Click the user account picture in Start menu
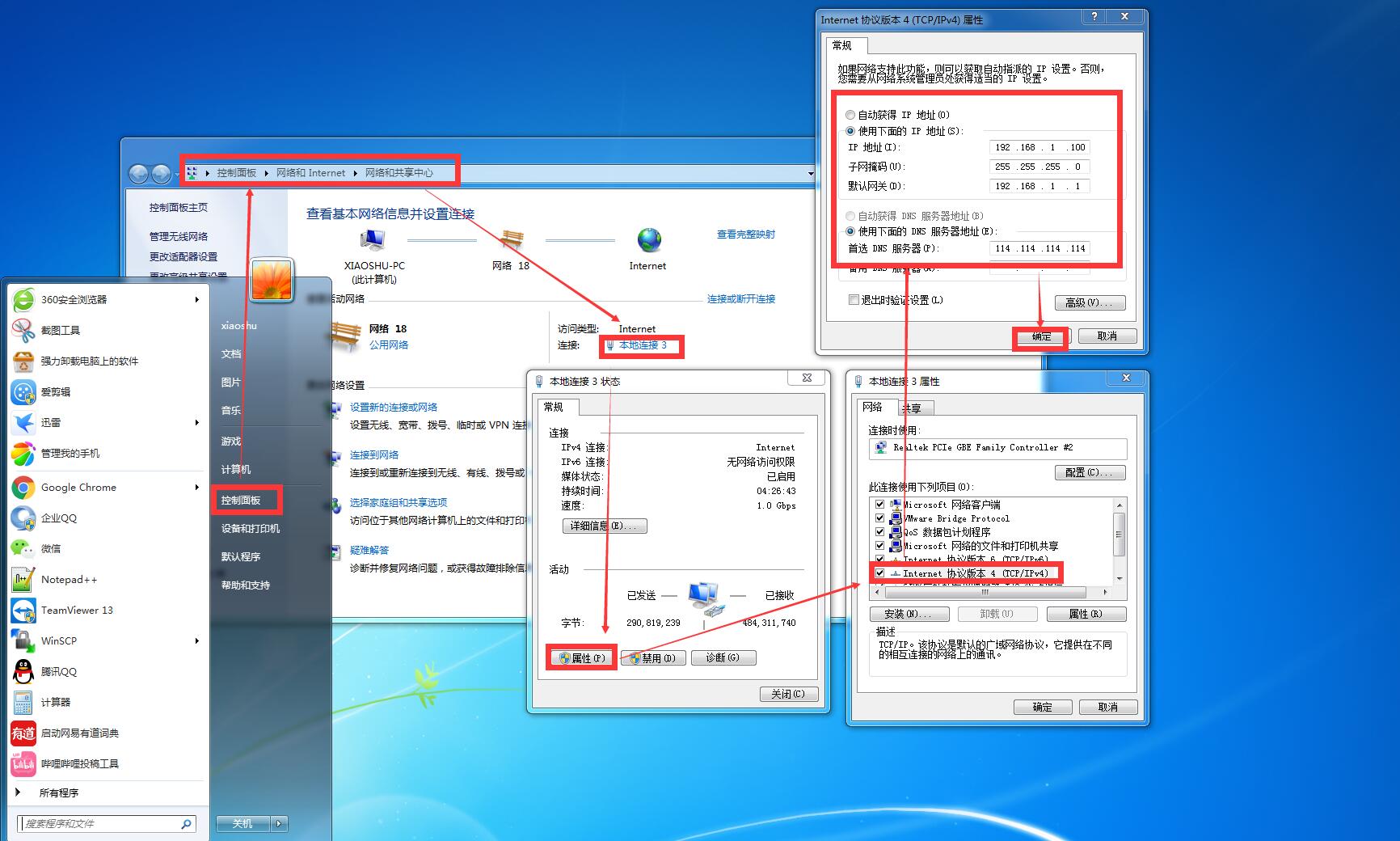The height and width of the screenshot is (841, 1400). [272, 280]
